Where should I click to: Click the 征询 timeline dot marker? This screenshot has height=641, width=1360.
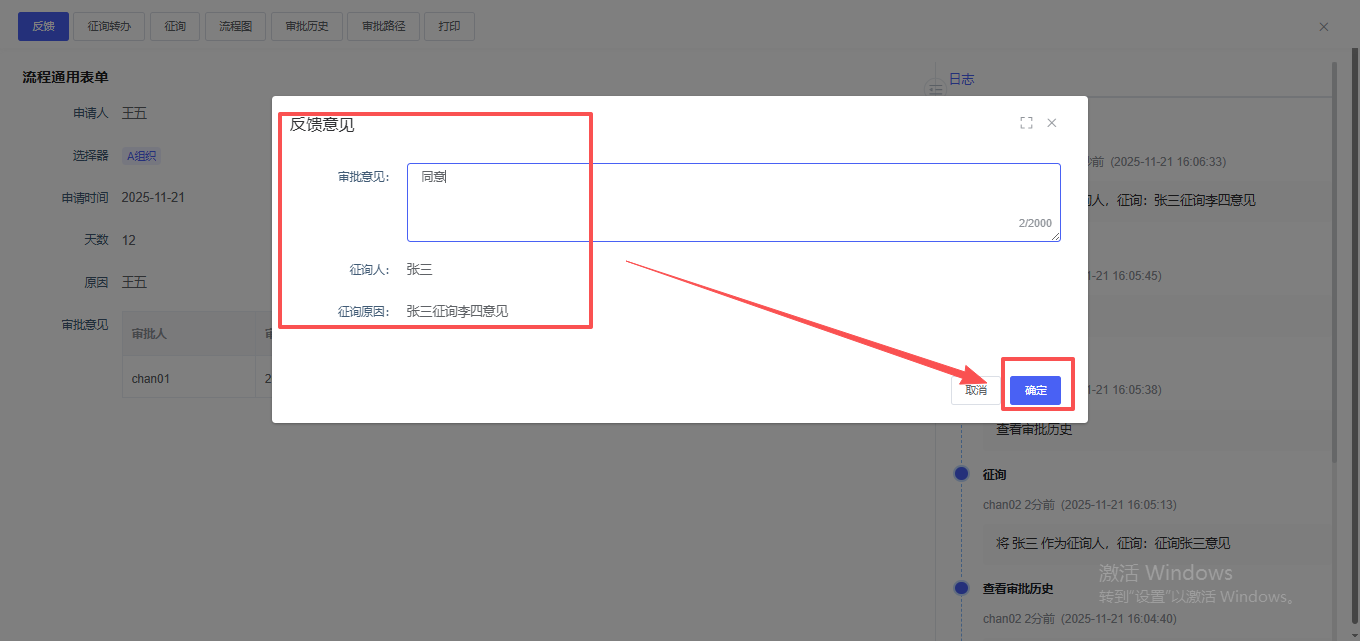962,474
